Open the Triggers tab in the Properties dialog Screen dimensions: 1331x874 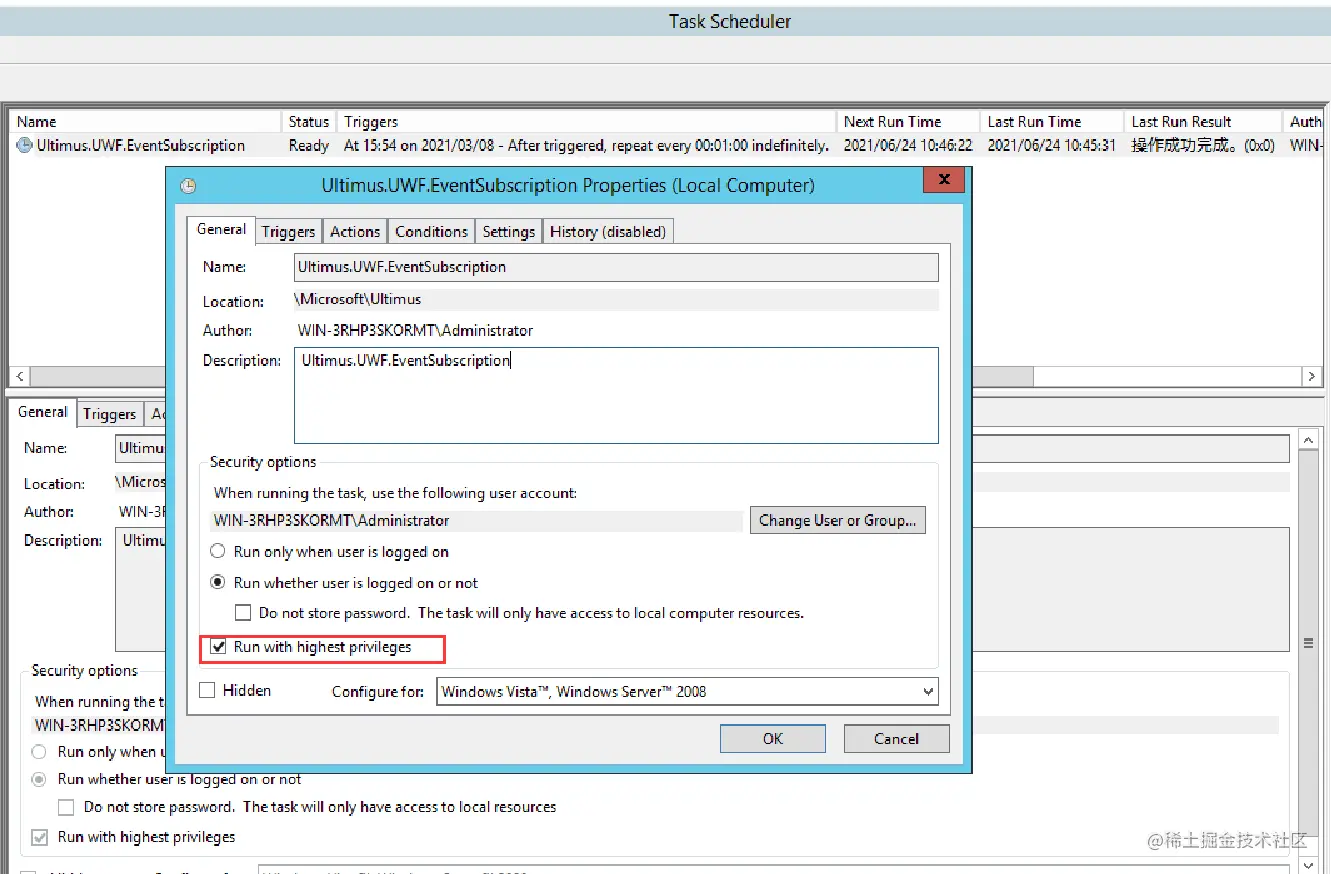coord(288,231)
